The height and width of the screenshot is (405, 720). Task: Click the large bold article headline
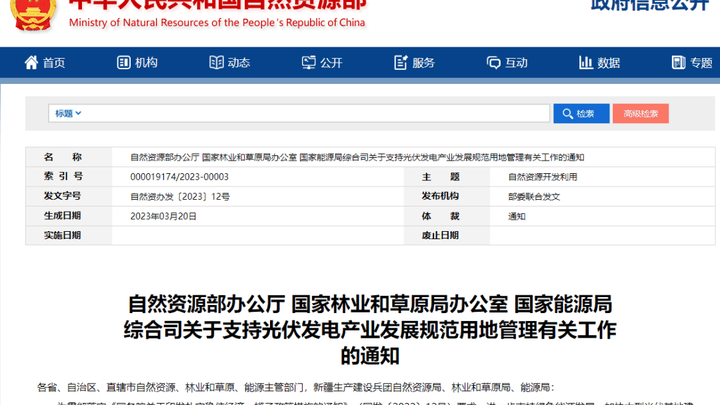(370, 330)
